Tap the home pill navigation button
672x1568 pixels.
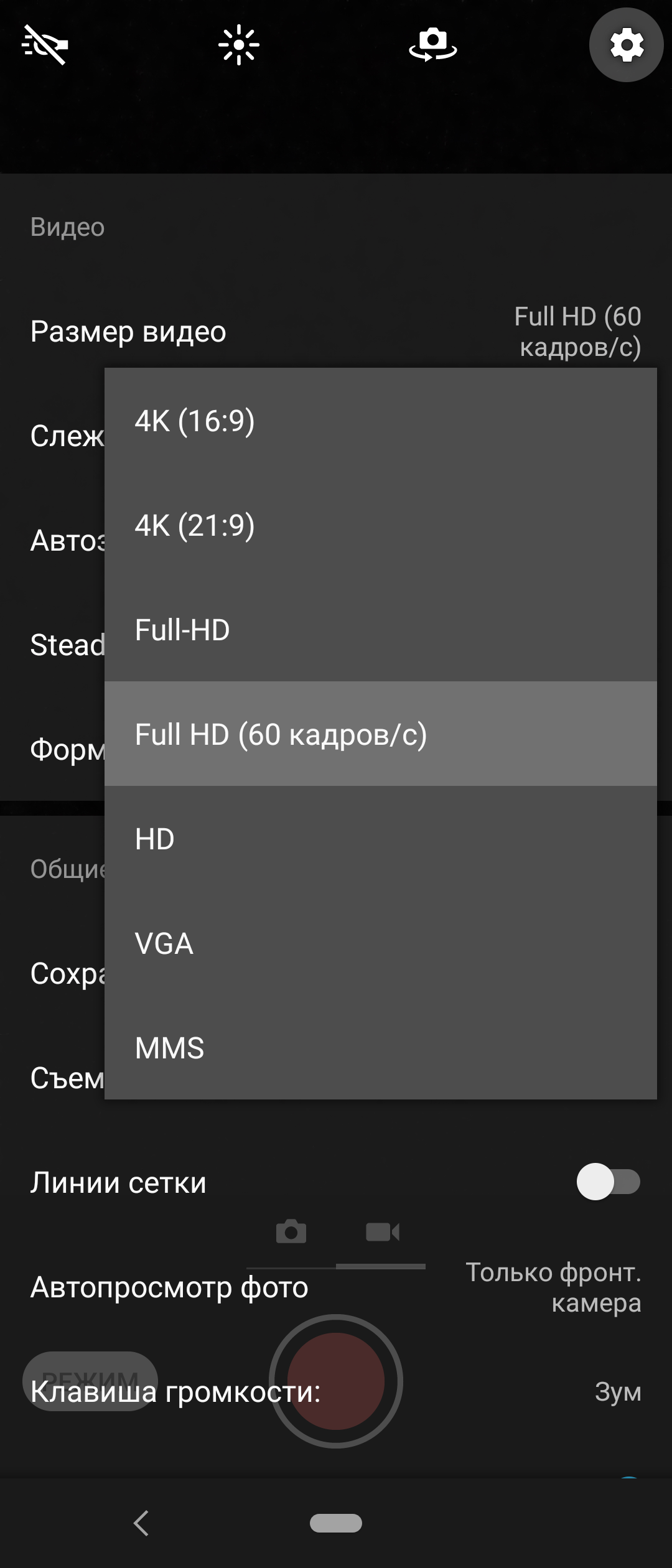pos(336,1523)
